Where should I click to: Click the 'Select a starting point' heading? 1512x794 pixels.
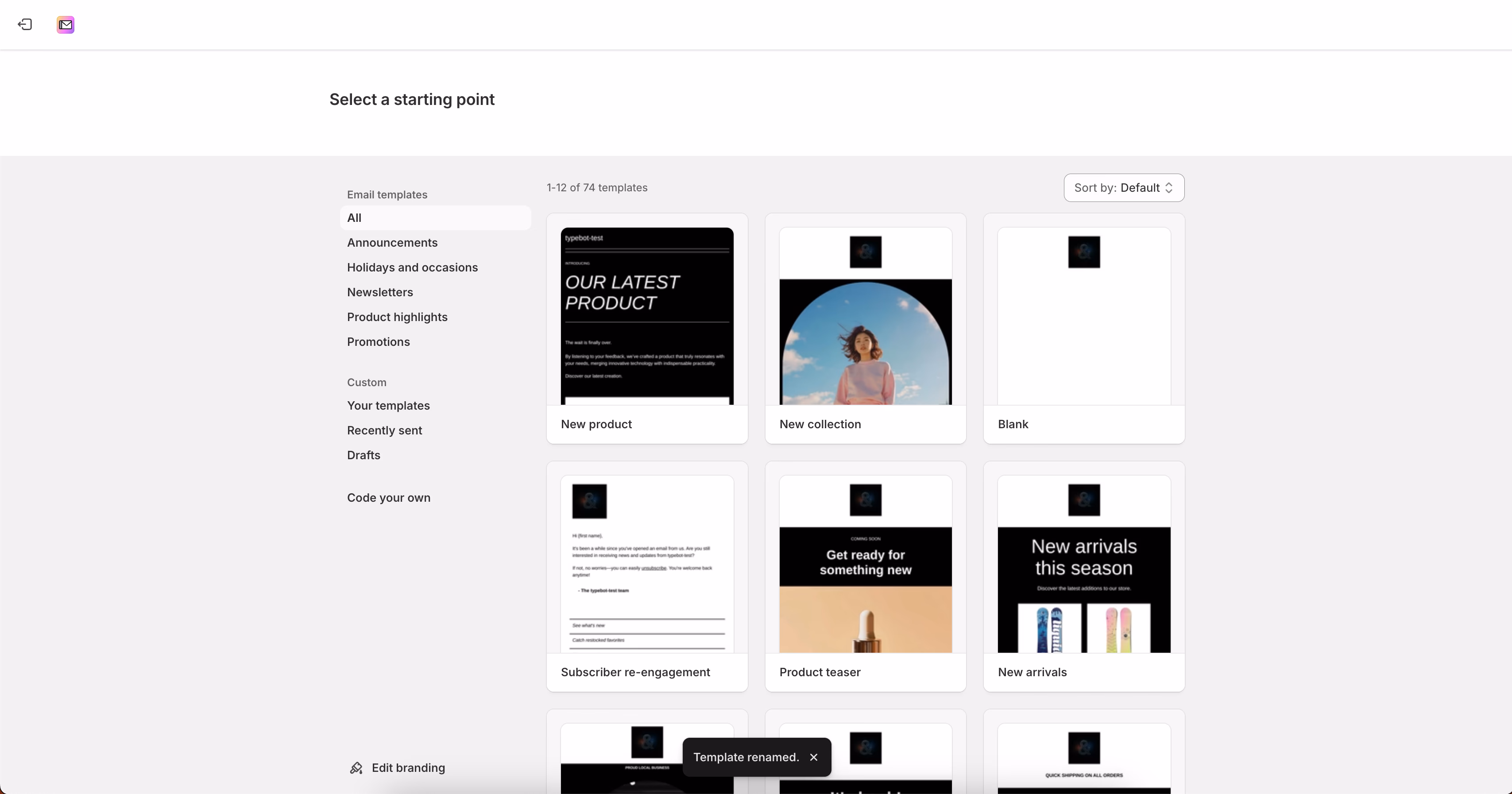(411, 99)
